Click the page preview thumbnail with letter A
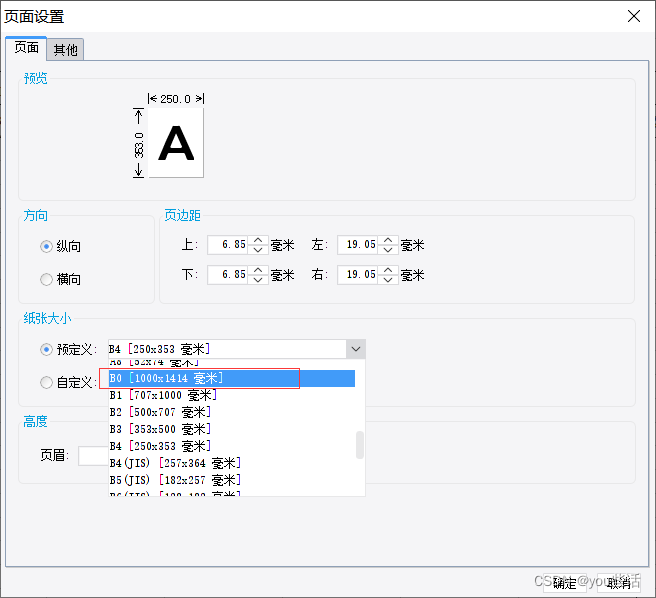656x598 pixels. [x=176, y=143]
